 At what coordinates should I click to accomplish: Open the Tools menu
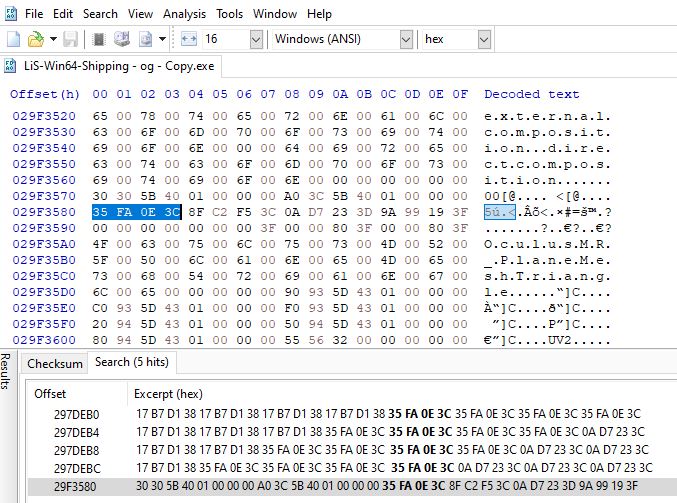coord(230,14)
